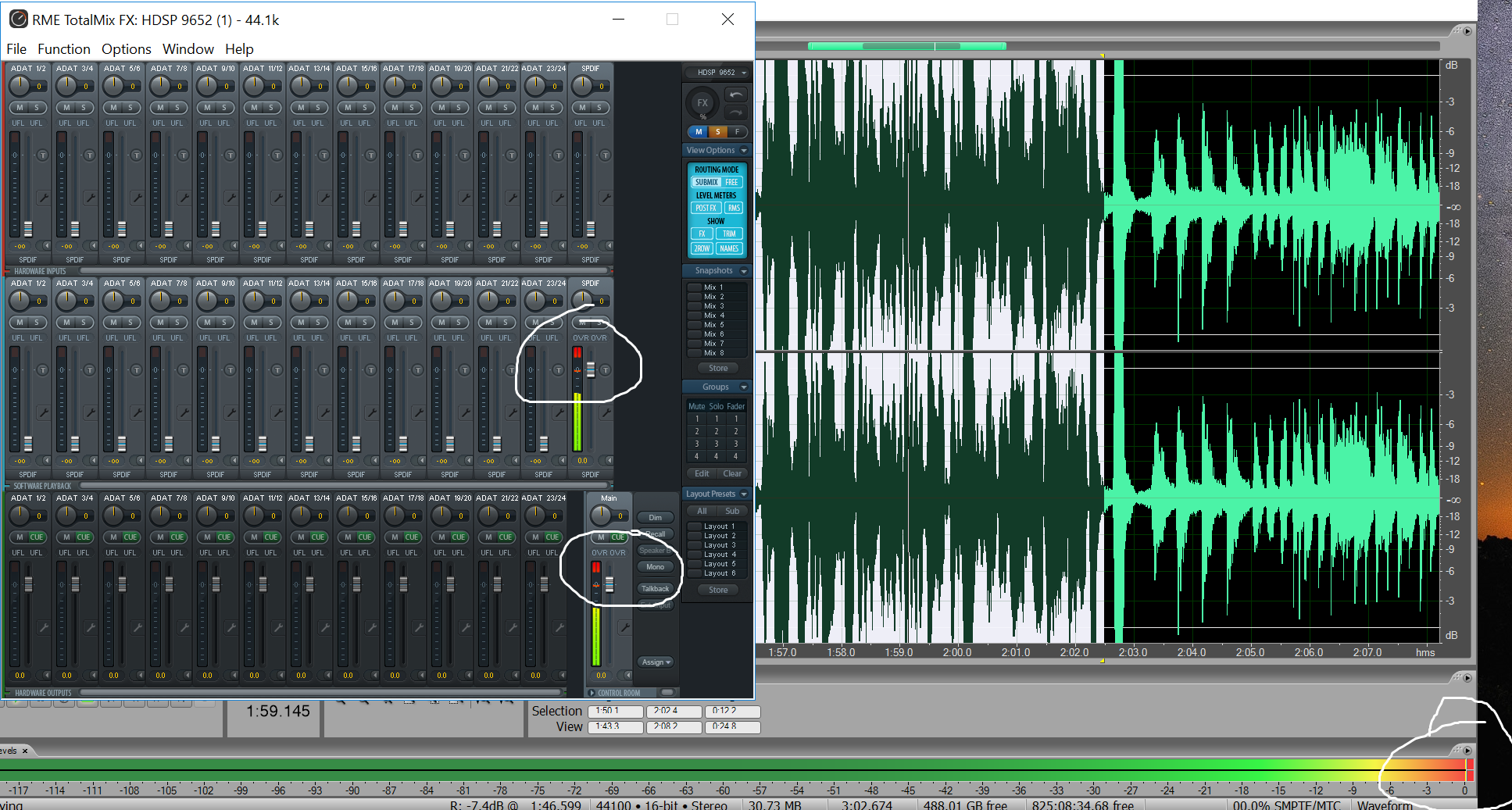
Task: Collapse the View Options panel
Action: click(x=744, y=151)
